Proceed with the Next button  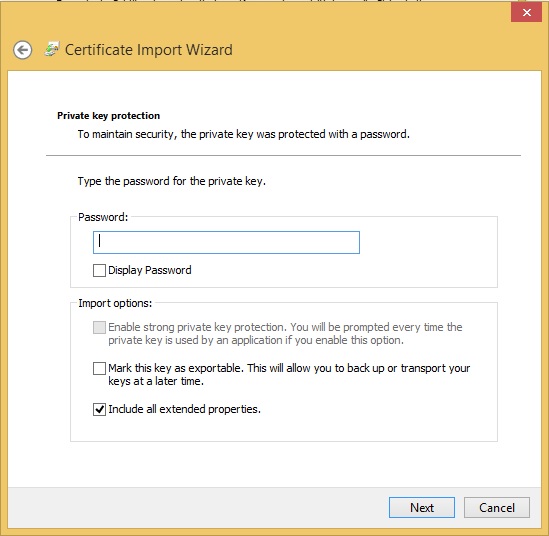pos(422,508)
